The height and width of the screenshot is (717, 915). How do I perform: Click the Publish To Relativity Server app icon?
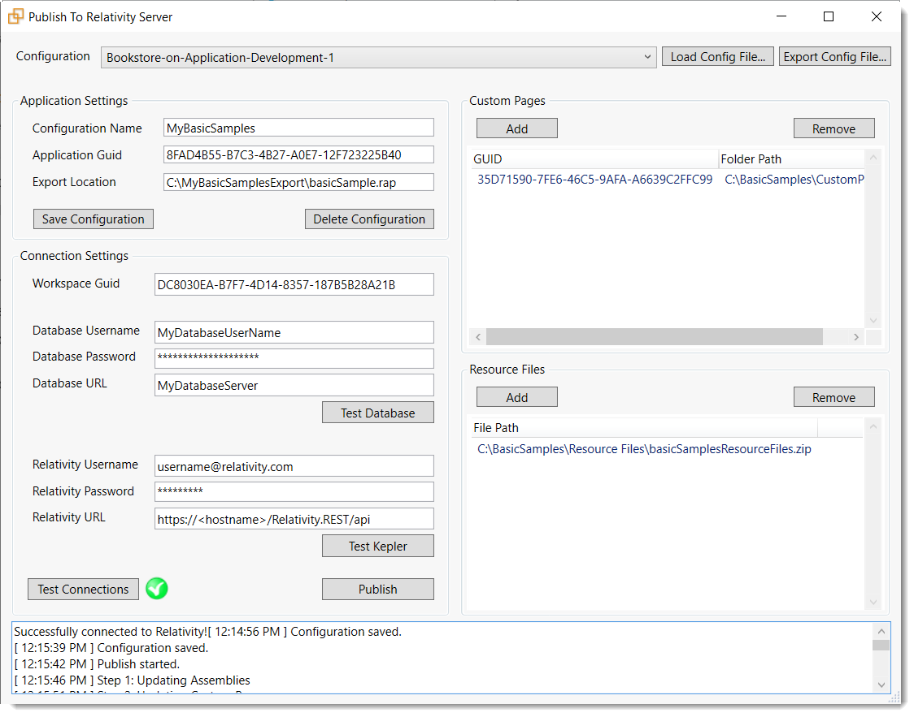16,16
